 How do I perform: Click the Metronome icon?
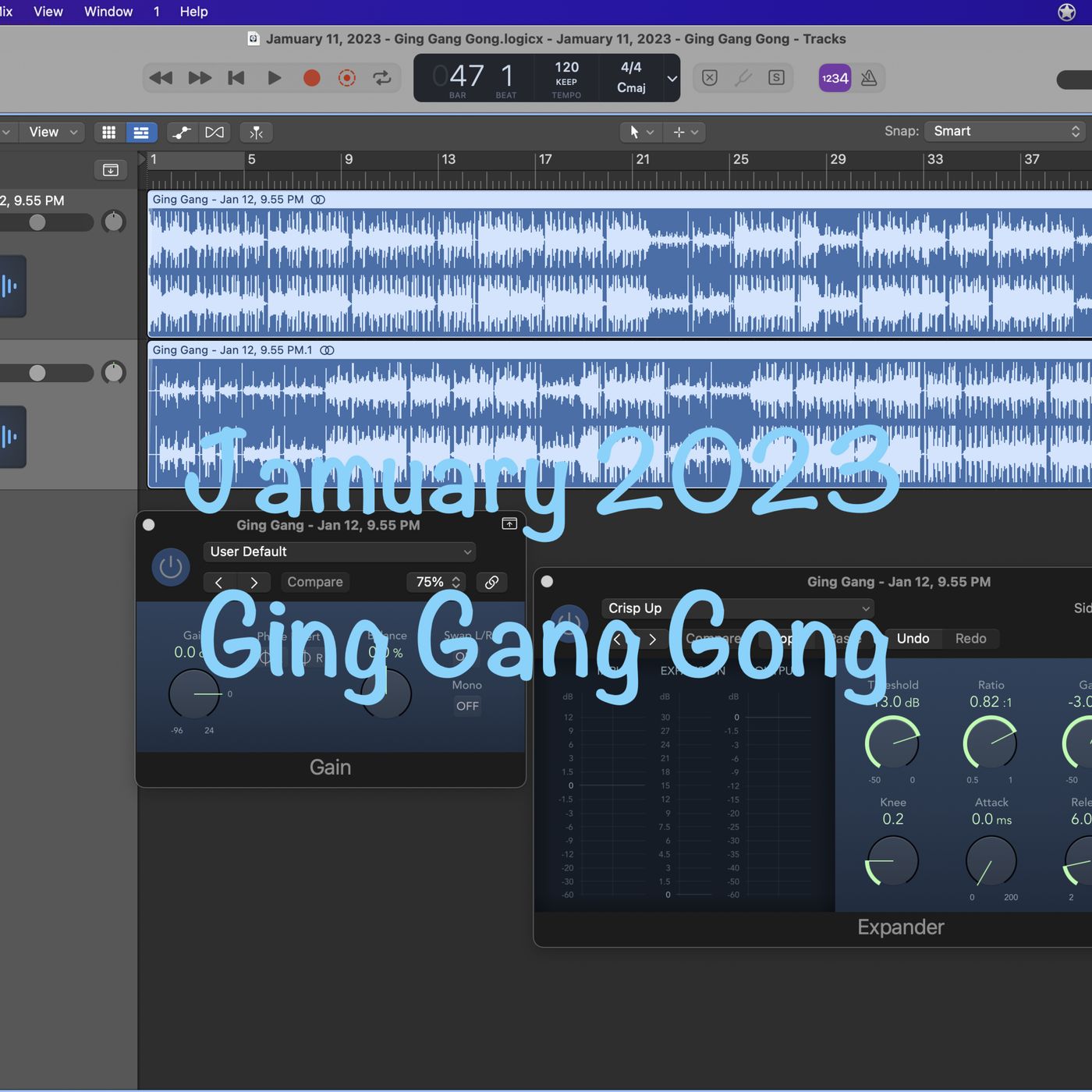tap(869, 78)
